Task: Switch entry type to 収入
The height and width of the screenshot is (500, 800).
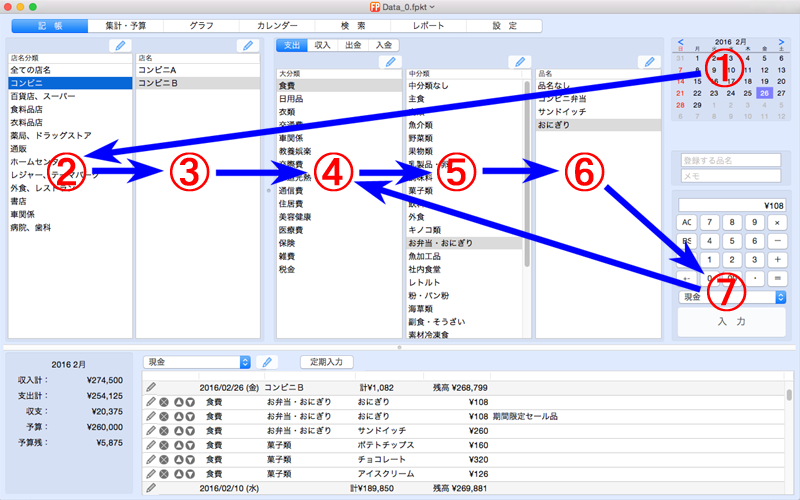Action: tap(323, 45)
